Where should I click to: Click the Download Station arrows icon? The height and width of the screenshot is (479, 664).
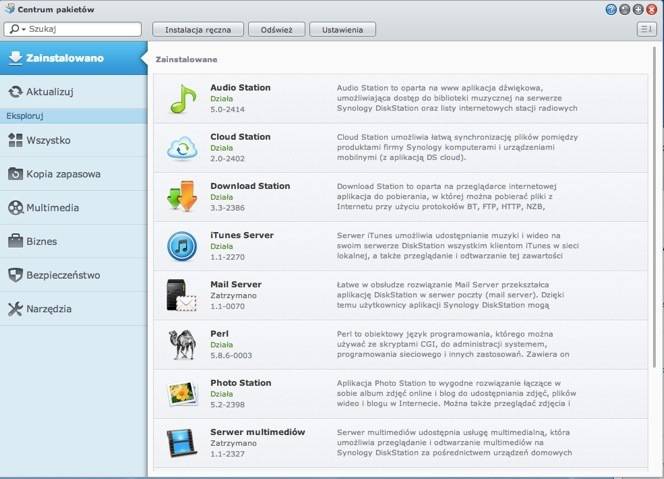pos(182,196)
